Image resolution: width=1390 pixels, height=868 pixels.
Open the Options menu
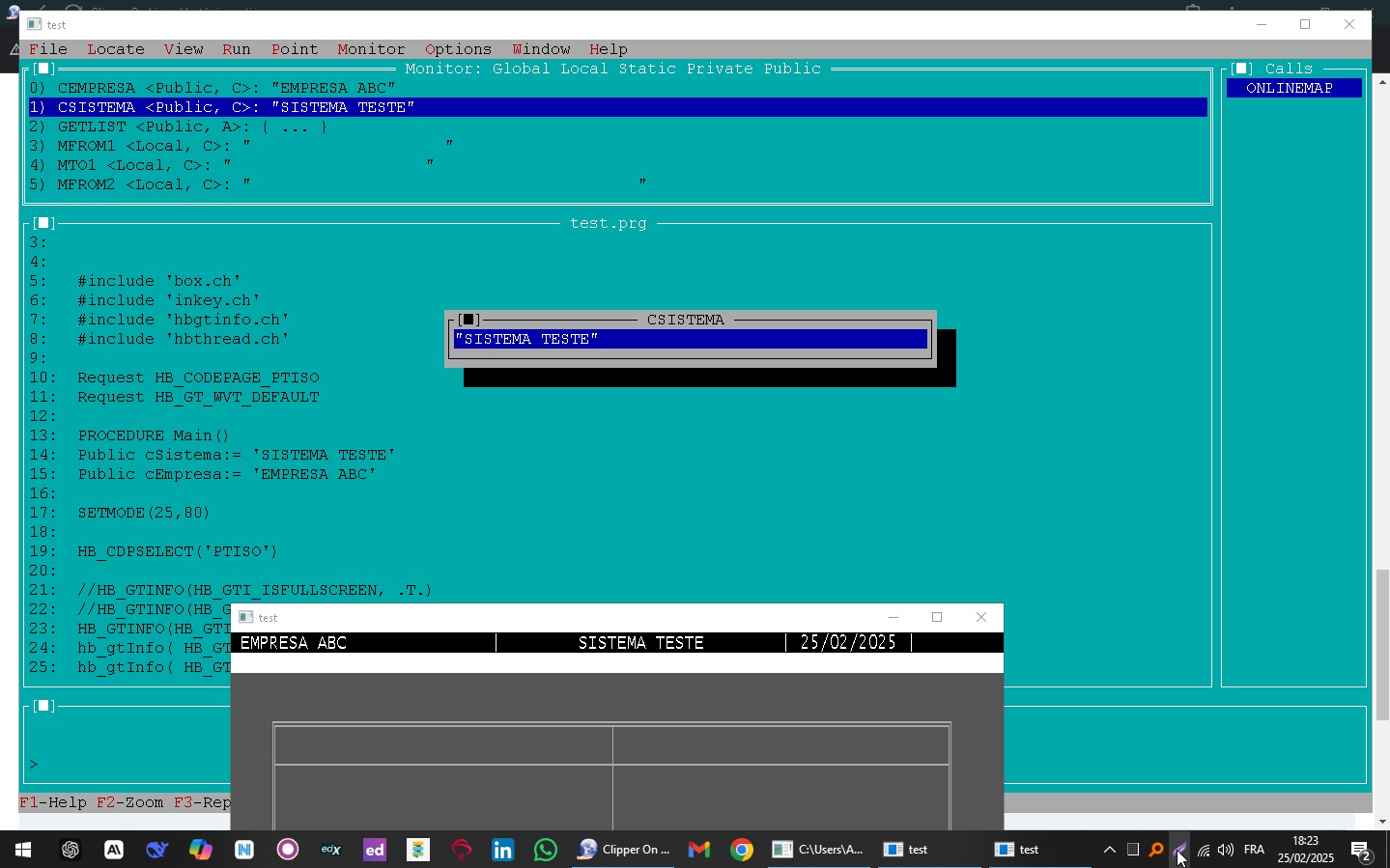pos(458,49)
